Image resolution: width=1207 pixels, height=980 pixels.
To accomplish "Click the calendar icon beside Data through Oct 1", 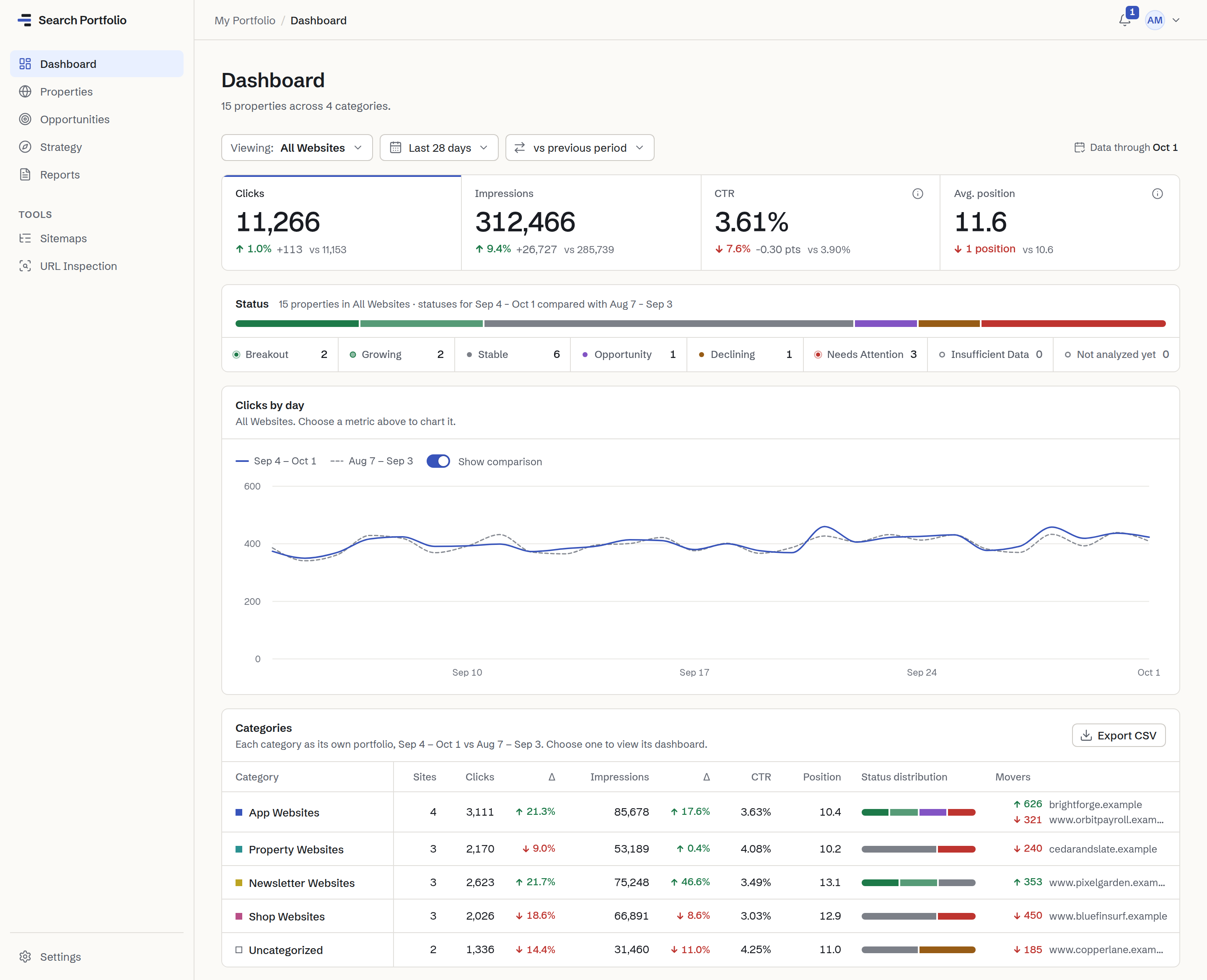I will [x=1079, y=148].
